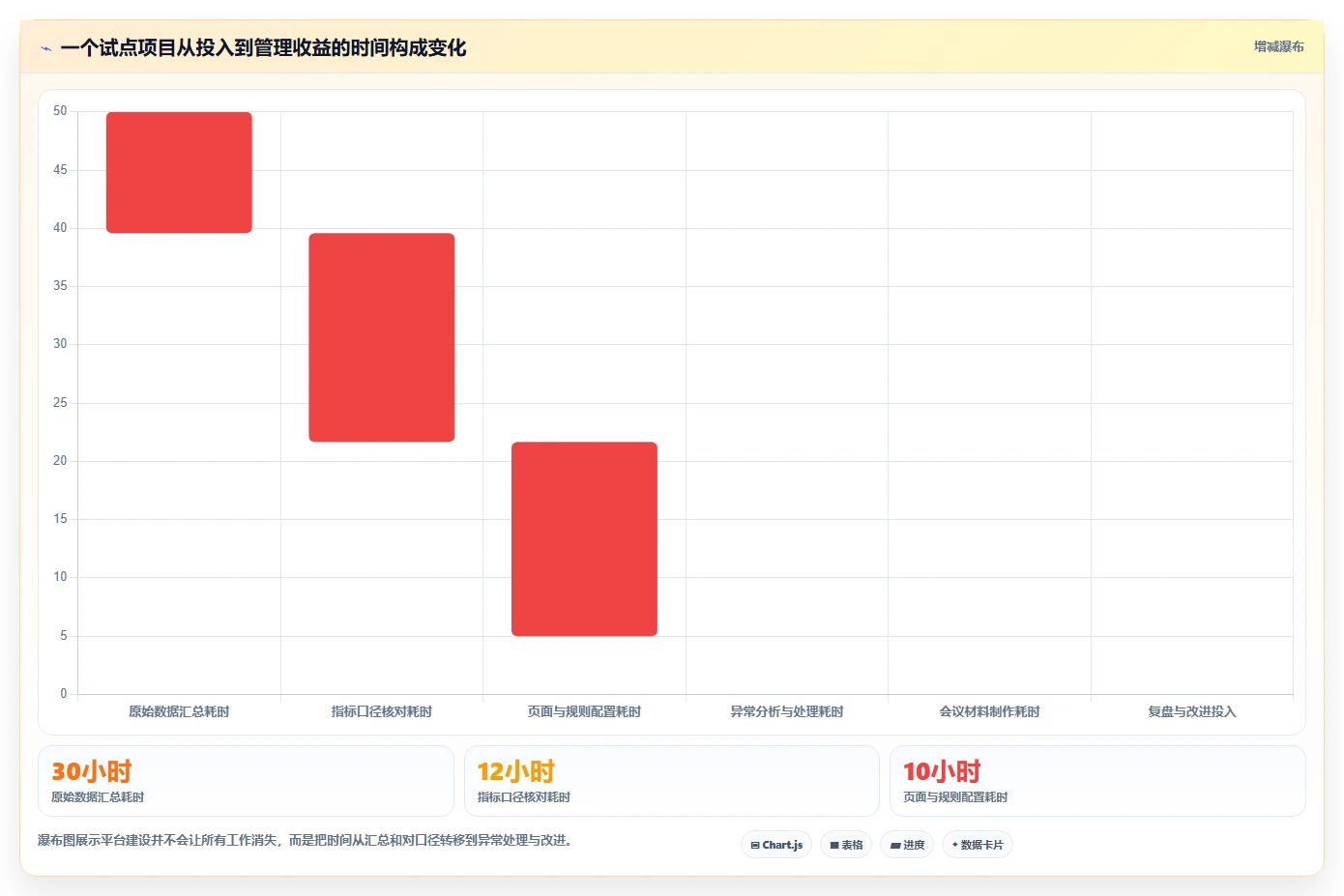Select the Chart.js chip
This screenshot has height=896, width=1344.
pos(776,845)
